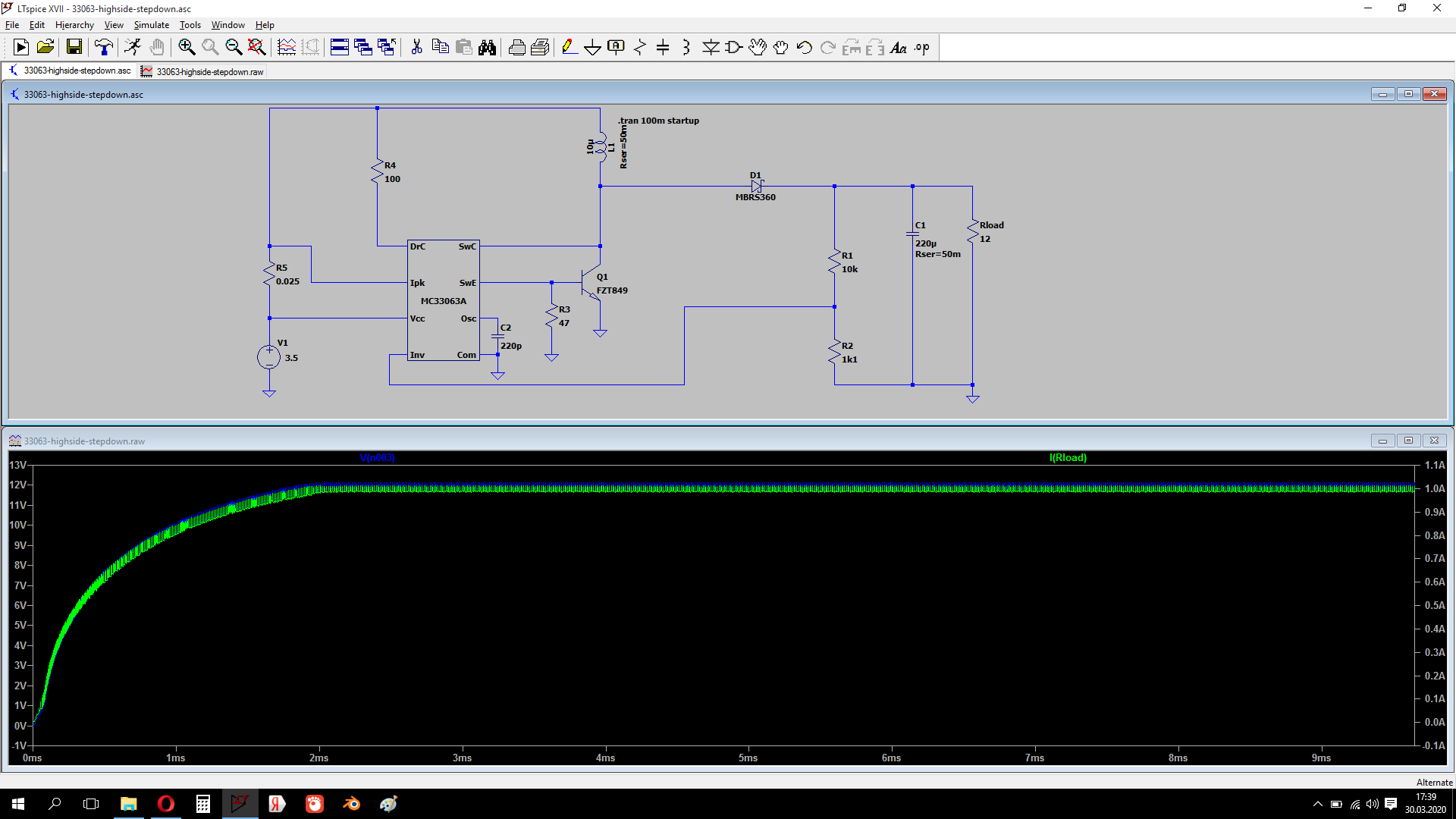Open the Calculator from the taskbar
This screenshot has height=819, width=1456.
coord(202,804)
